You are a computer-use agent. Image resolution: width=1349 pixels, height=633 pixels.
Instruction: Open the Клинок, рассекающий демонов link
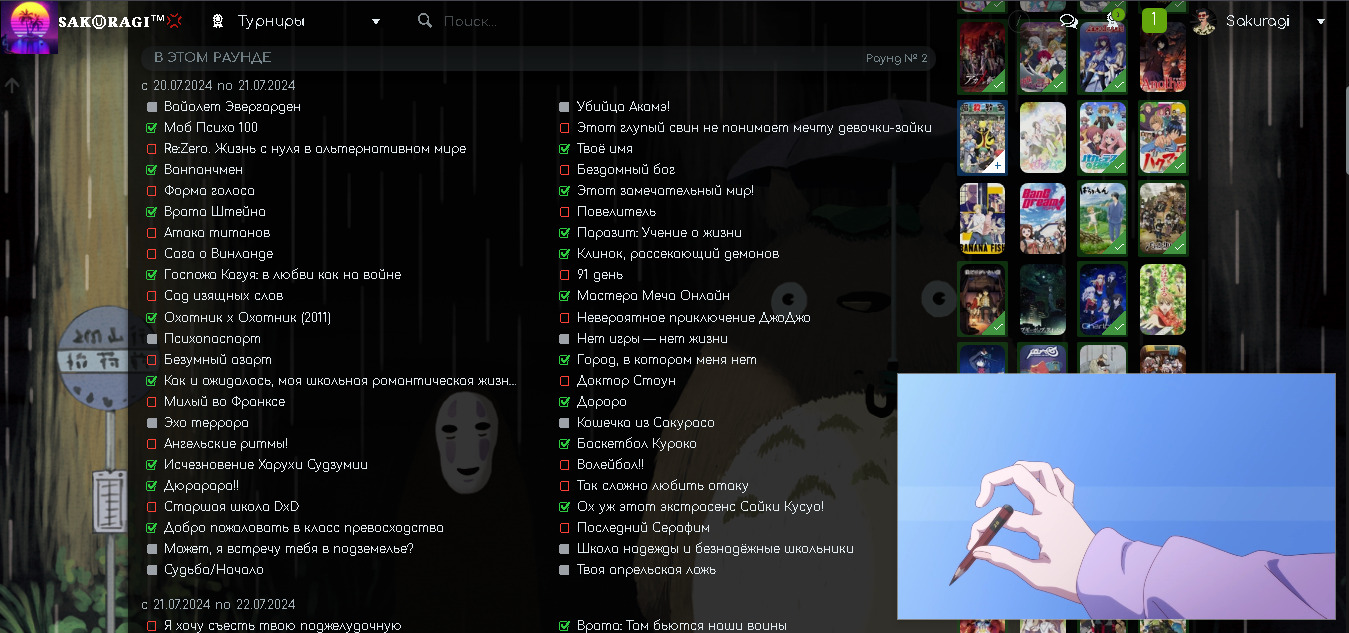pos(677,254)
